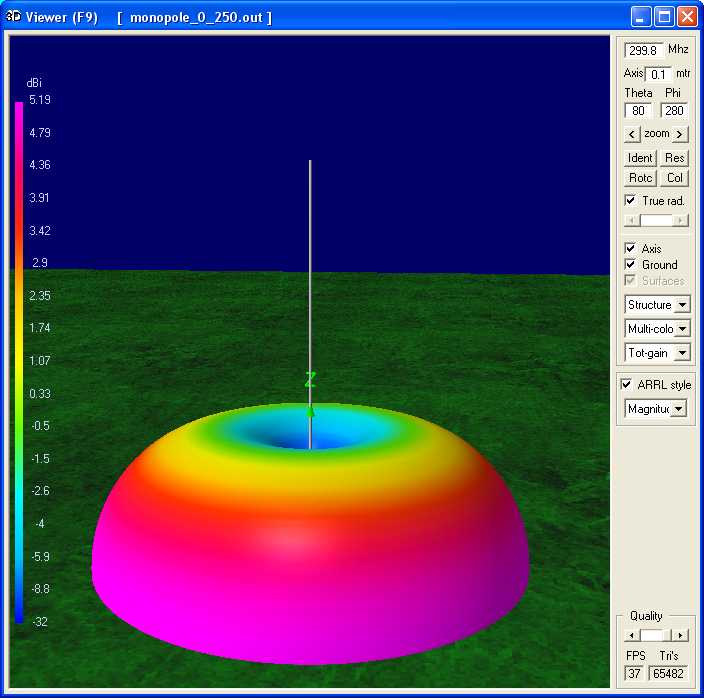Turn off ARRL style checkbox
704x698 pixels.
[x=626, y=385]
